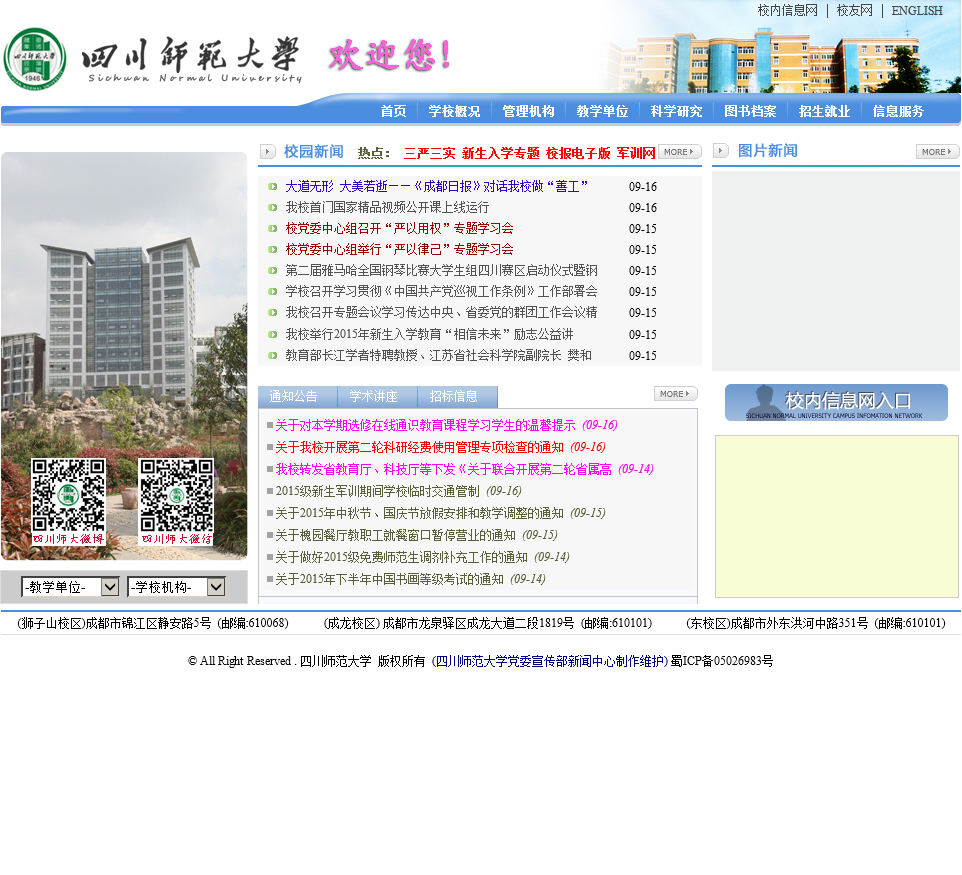The width and height of the screenshot is (962, 875).
Task: Open news 我校首门国家精品视频公开课上线运行
Action: [387, 207]
